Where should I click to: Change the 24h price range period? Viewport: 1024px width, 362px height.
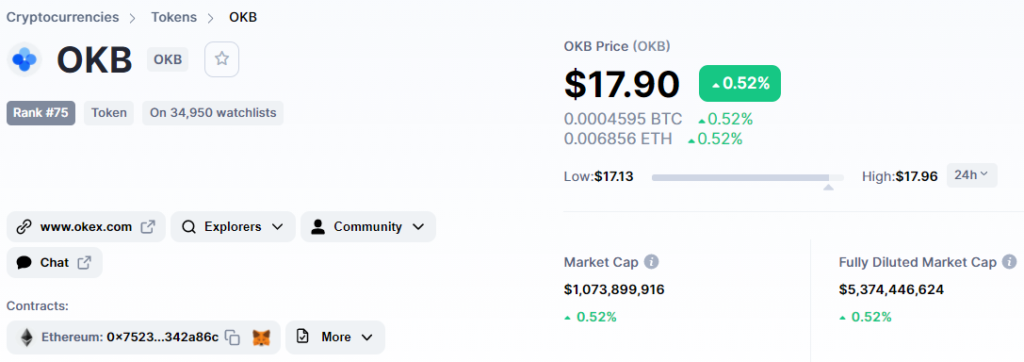click(x=972, y=175)
